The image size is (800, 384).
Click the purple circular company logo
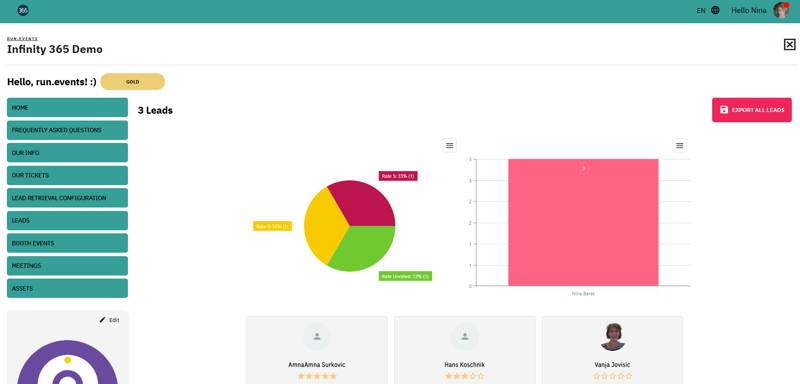[x=67, y=362]
